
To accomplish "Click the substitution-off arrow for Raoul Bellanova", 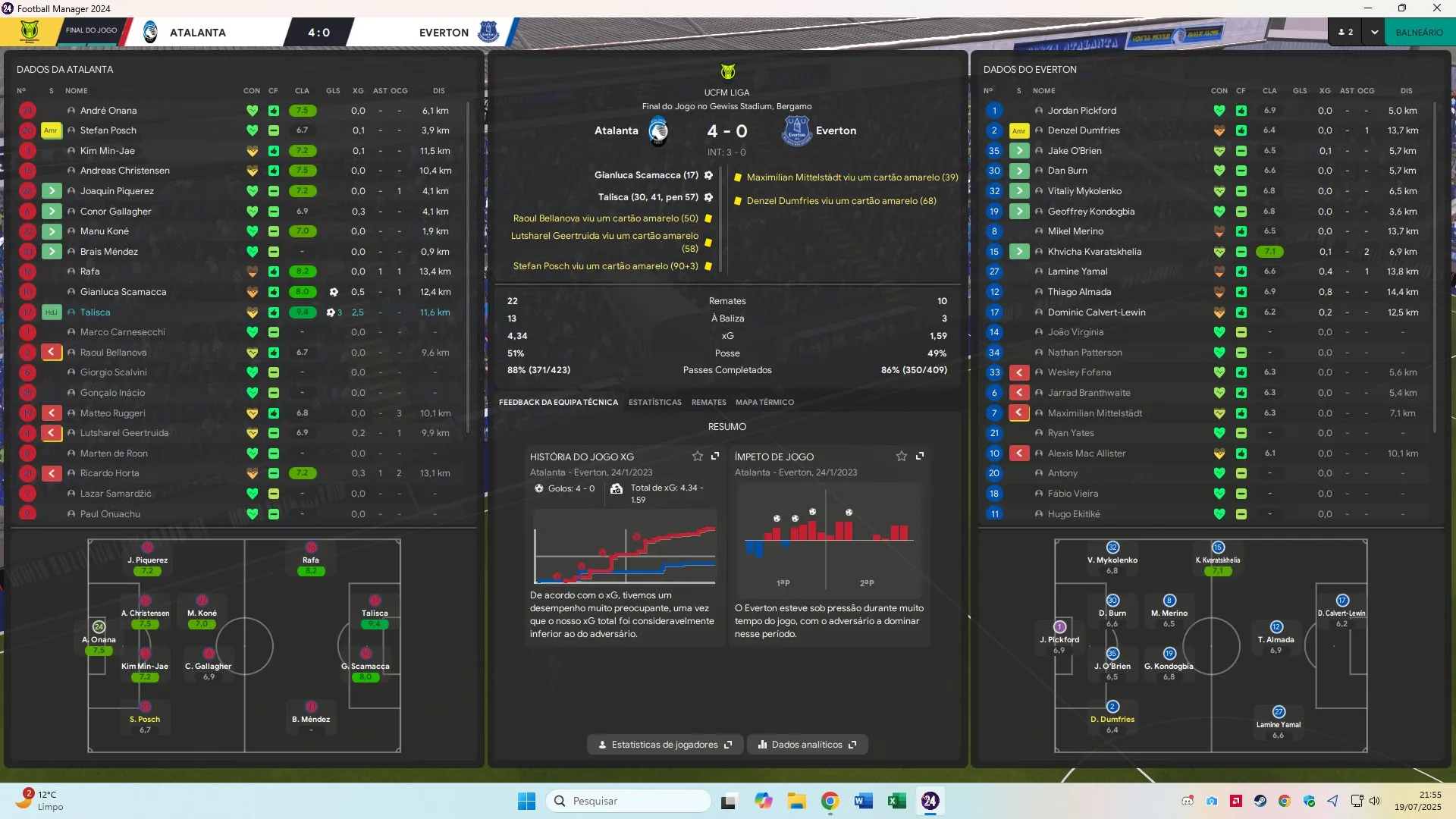I will point(52,353).
